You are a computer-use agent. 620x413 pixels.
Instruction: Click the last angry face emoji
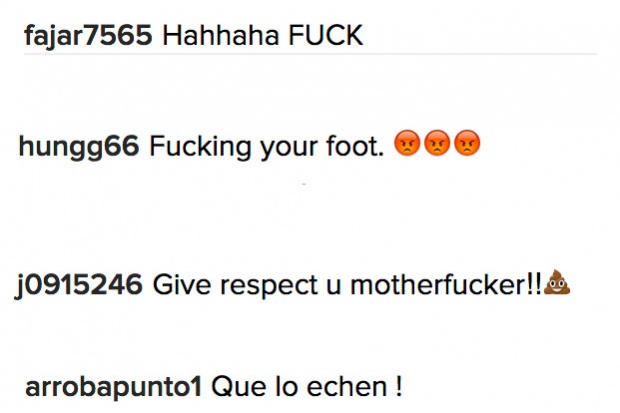(x=467, y=143)
